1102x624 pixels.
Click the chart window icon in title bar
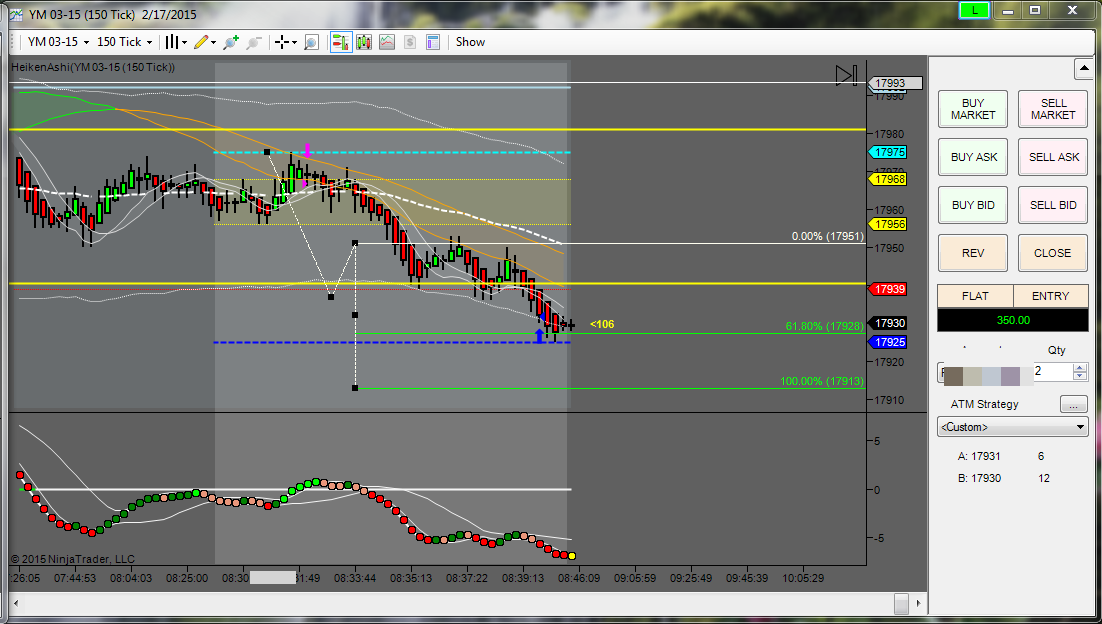point(15,14)
